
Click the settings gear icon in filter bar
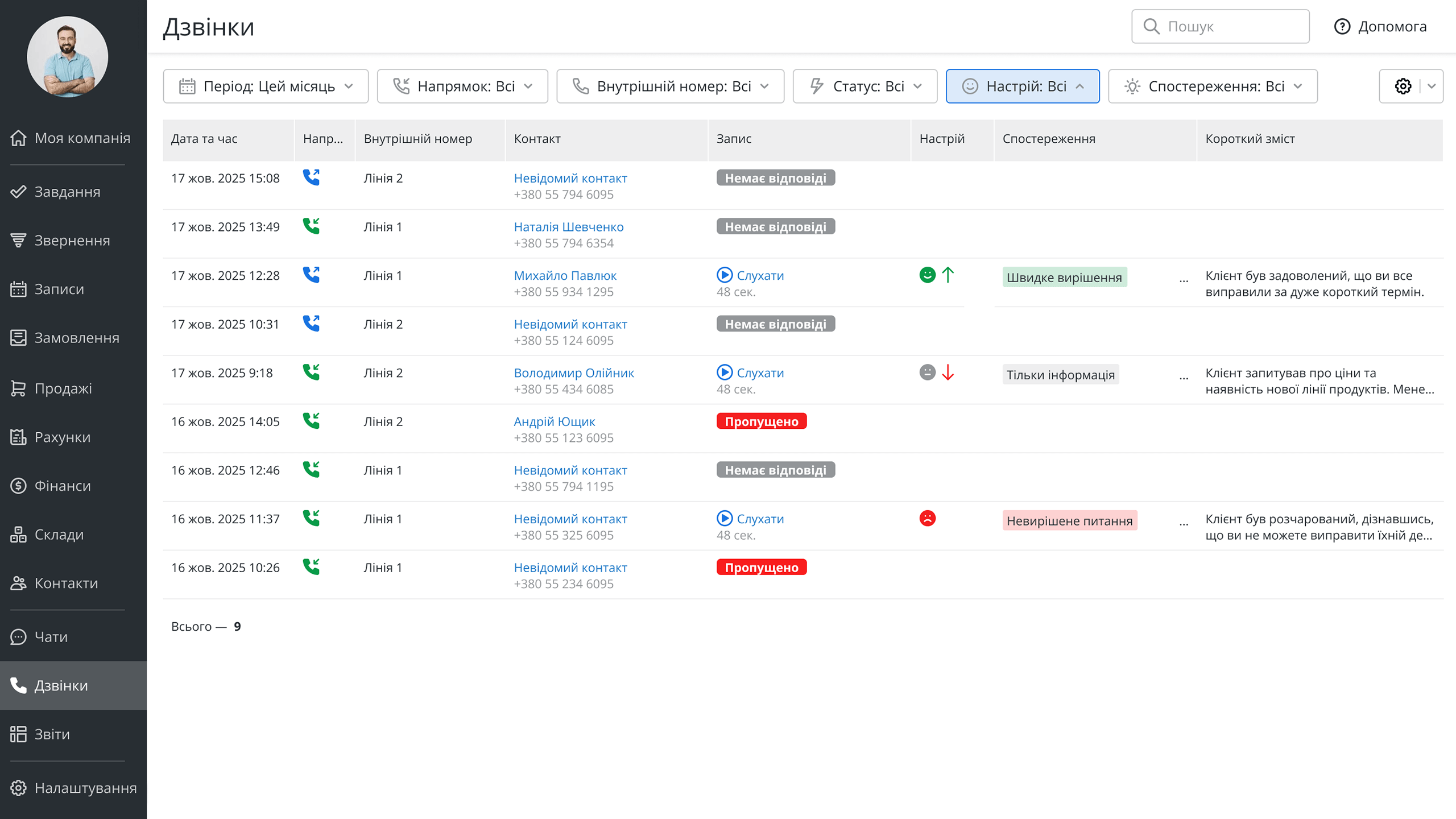click(x=1403, y=86)
